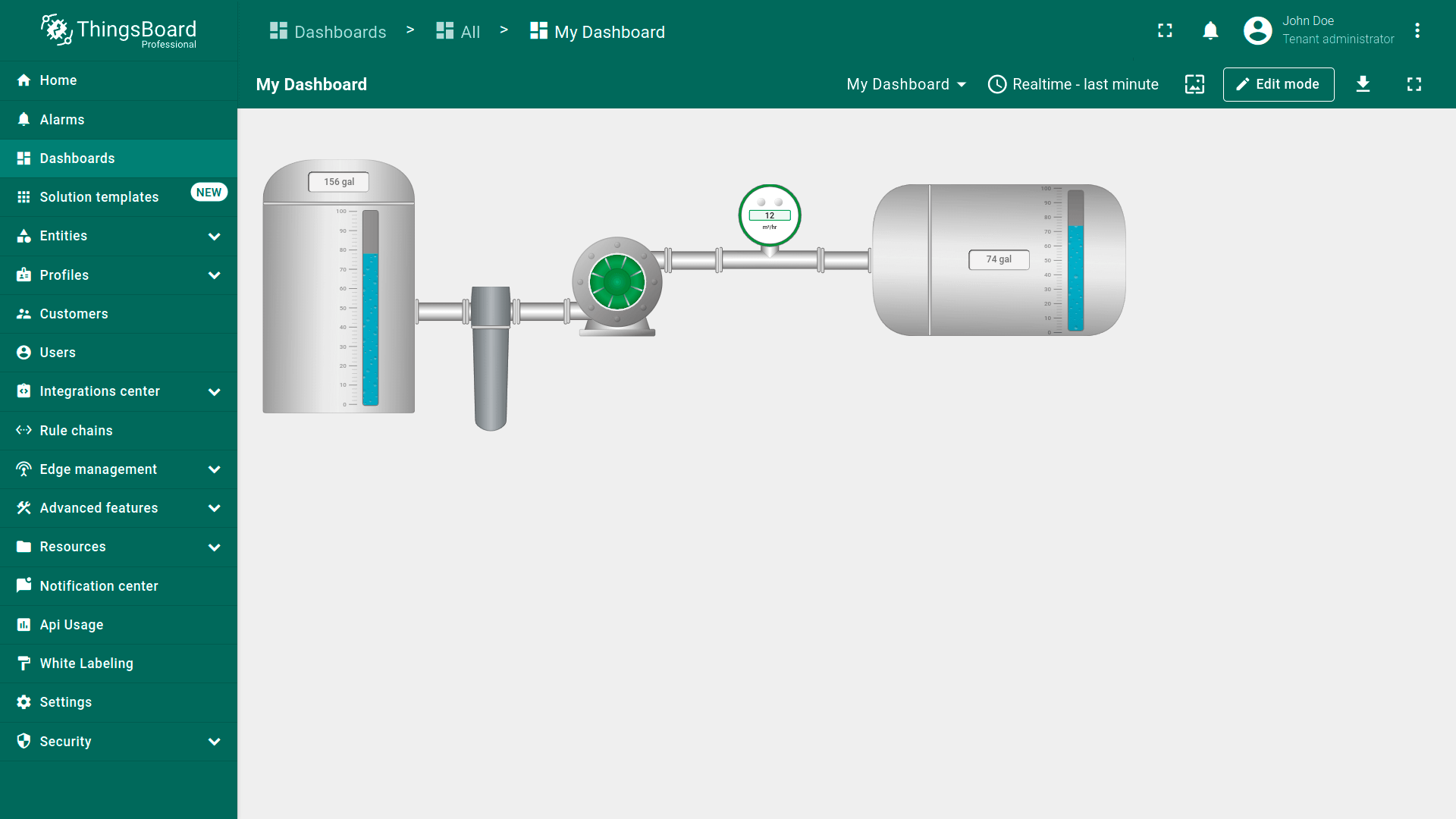Toggle fullscreen icon in top header
Image resolution: width=1456 pixels, height=819 pixels.
click(1165, 31)
